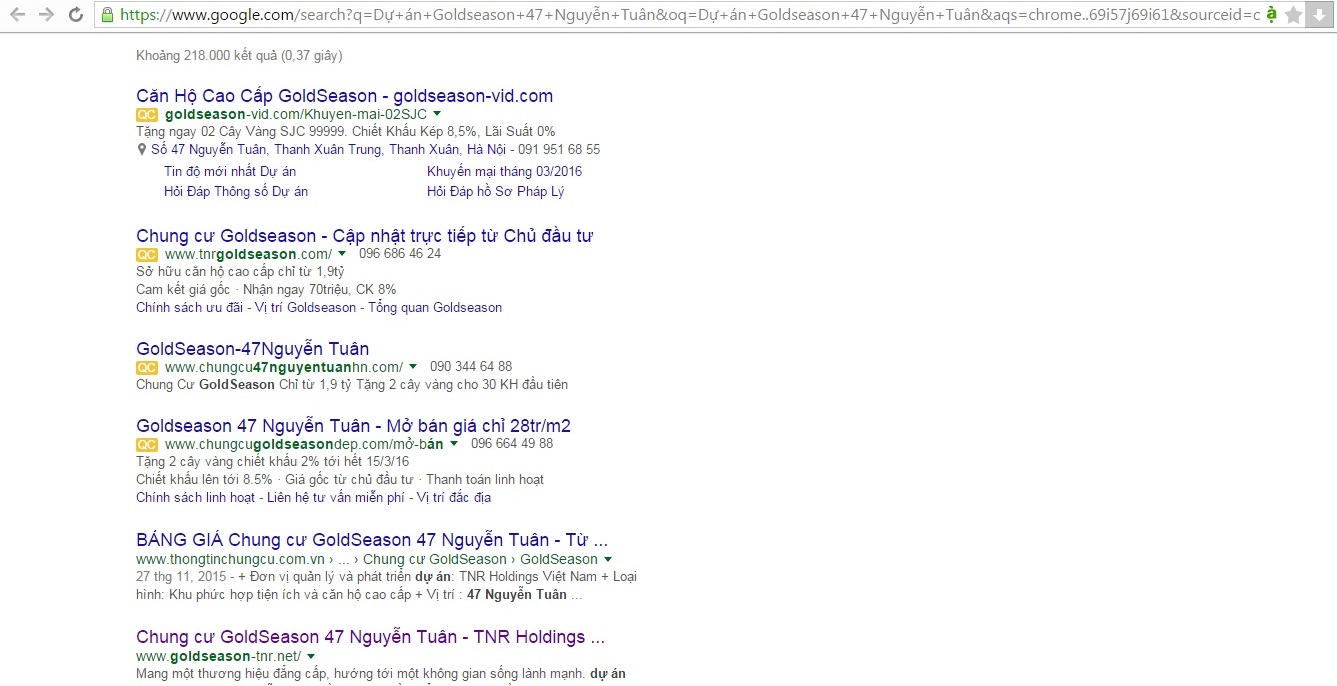Click the green Vietnamese input icon in address bar

tap(1271, 14)
